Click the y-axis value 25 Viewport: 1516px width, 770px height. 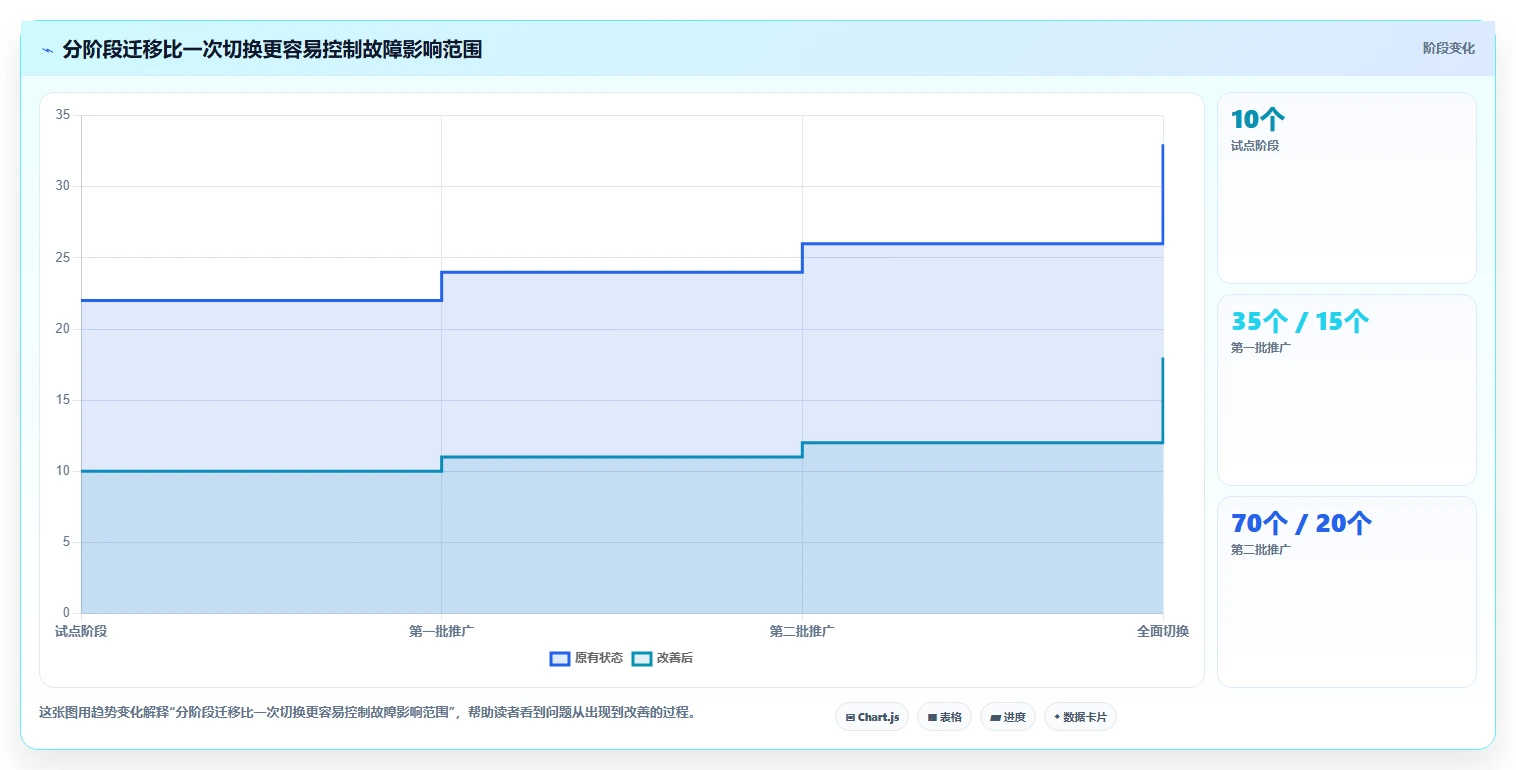point(62,257)
